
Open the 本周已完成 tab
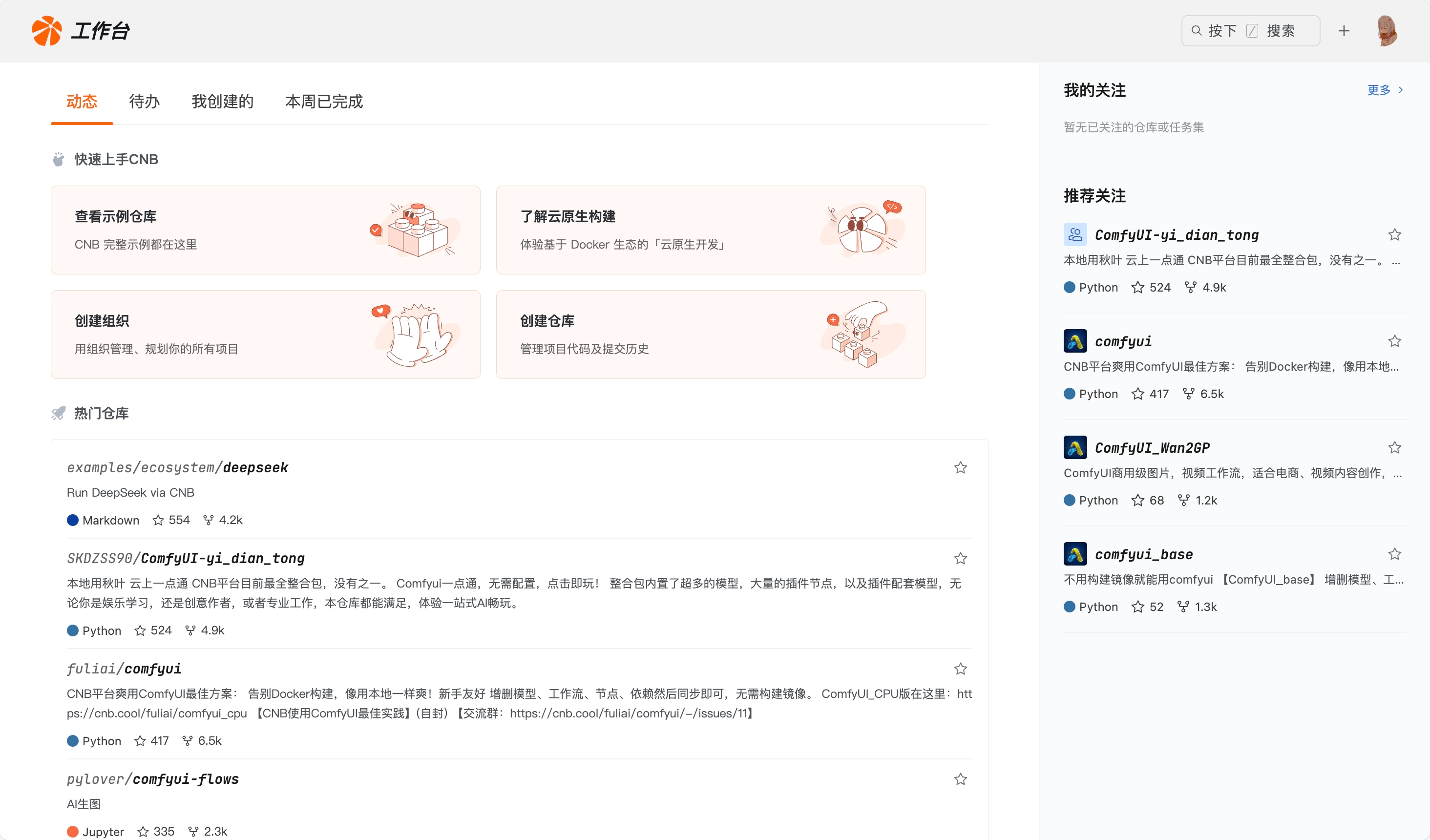coord(323,102)
